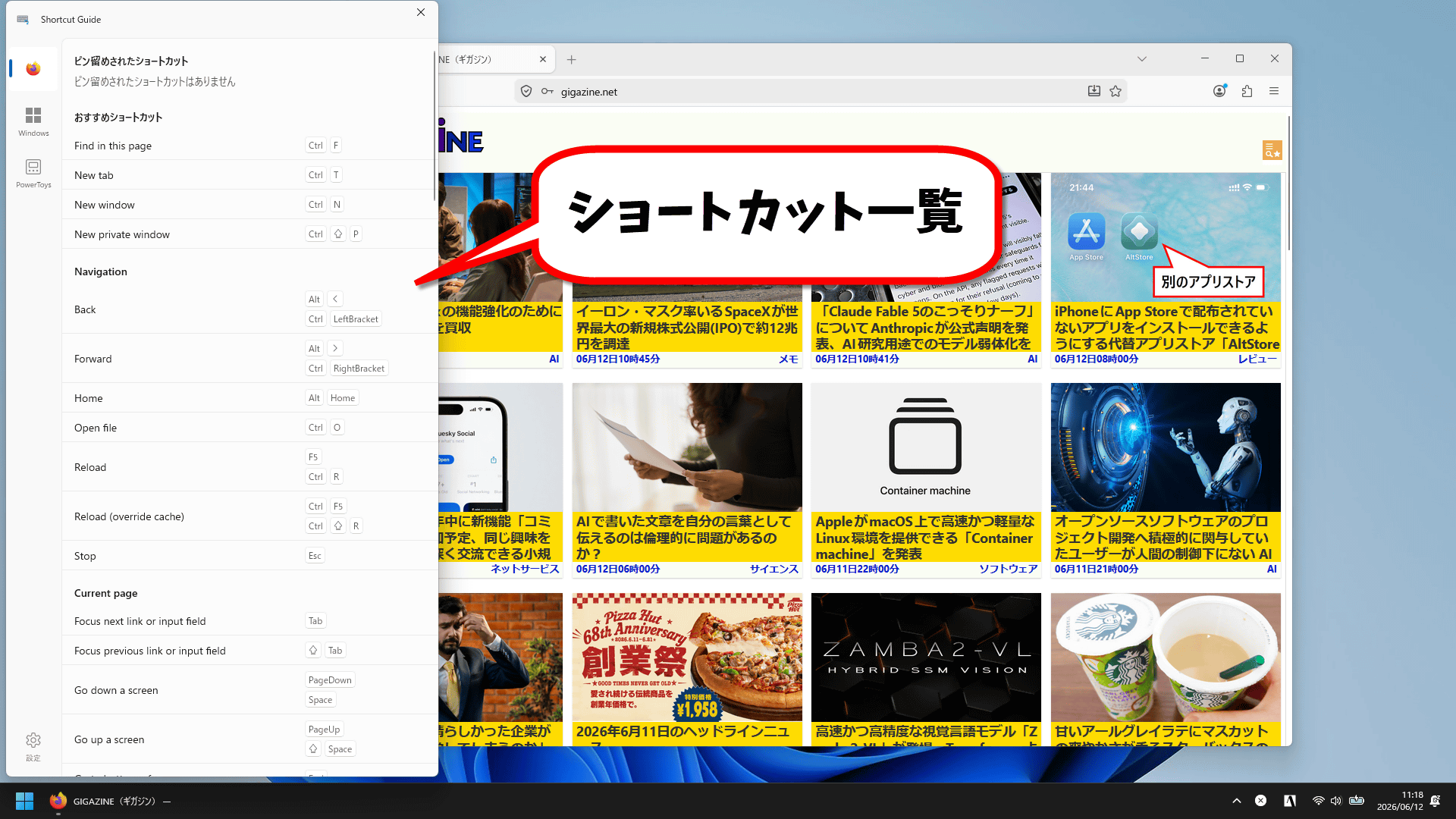Click the メモ category link
This screenshot has width=1456, height=819.
tap(789, 359)
